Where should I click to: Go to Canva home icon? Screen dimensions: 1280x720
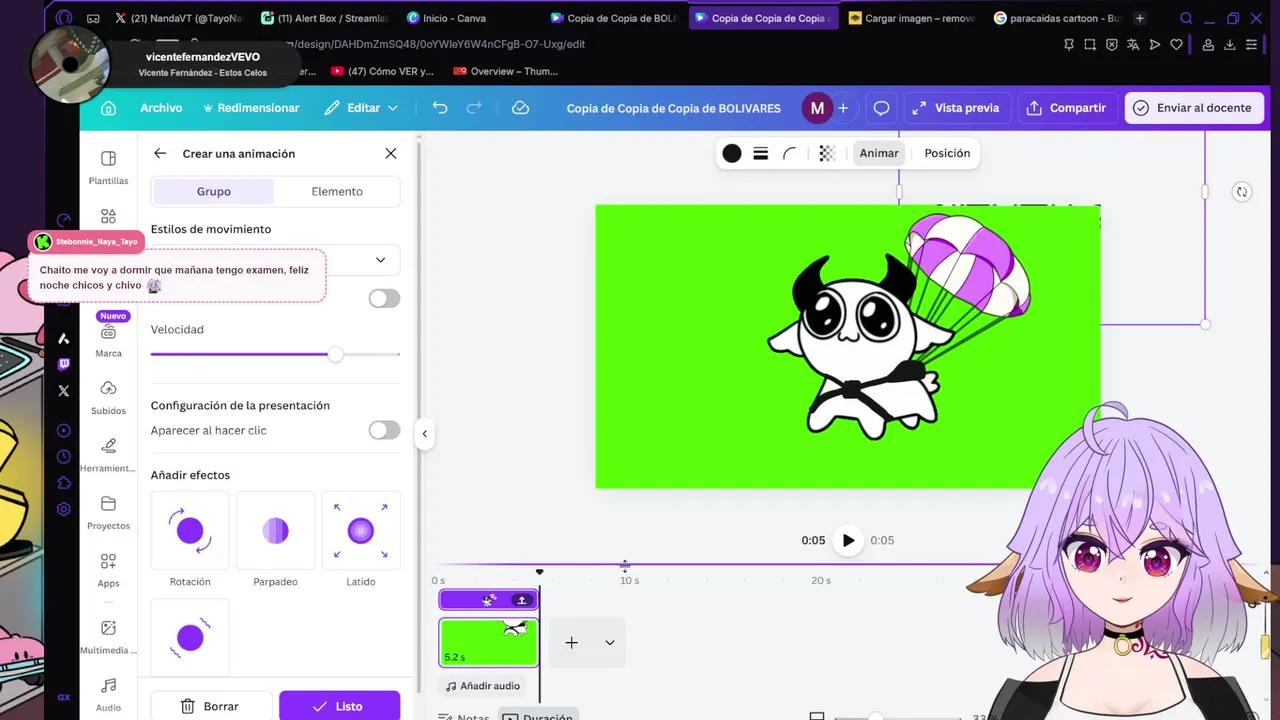[108, 108]
